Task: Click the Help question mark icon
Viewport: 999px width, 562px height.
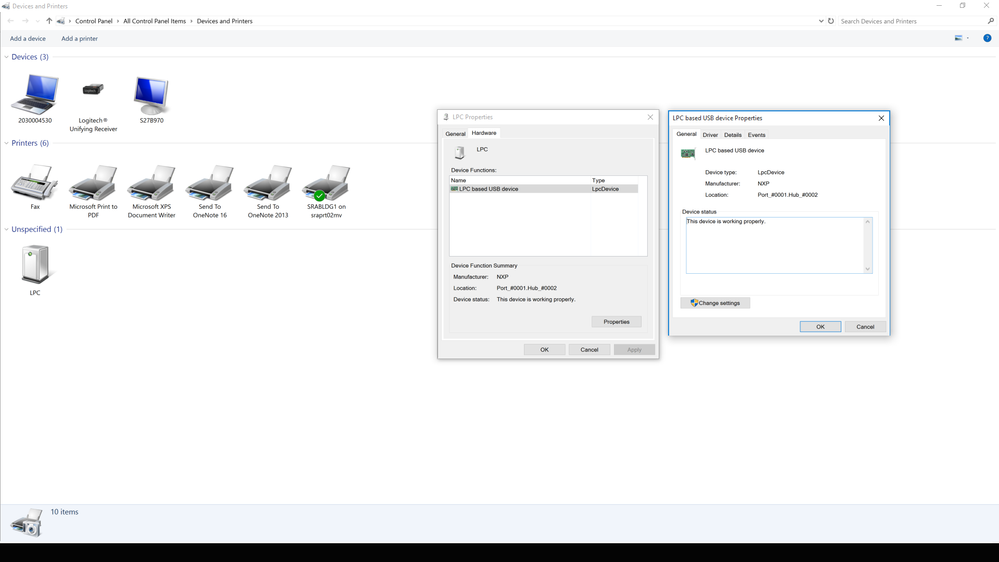Action: pos(987,38)
